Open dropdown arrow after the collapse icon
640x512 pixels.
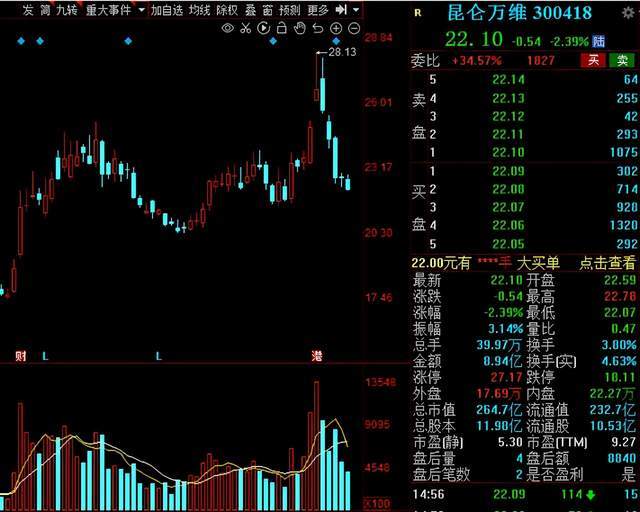356,9
